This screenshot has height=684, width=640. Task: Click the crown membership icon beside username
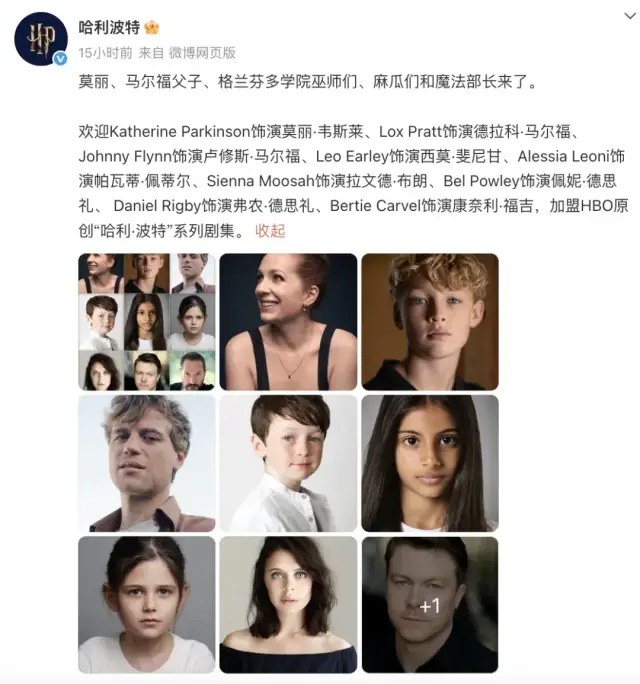coord(152,28)
